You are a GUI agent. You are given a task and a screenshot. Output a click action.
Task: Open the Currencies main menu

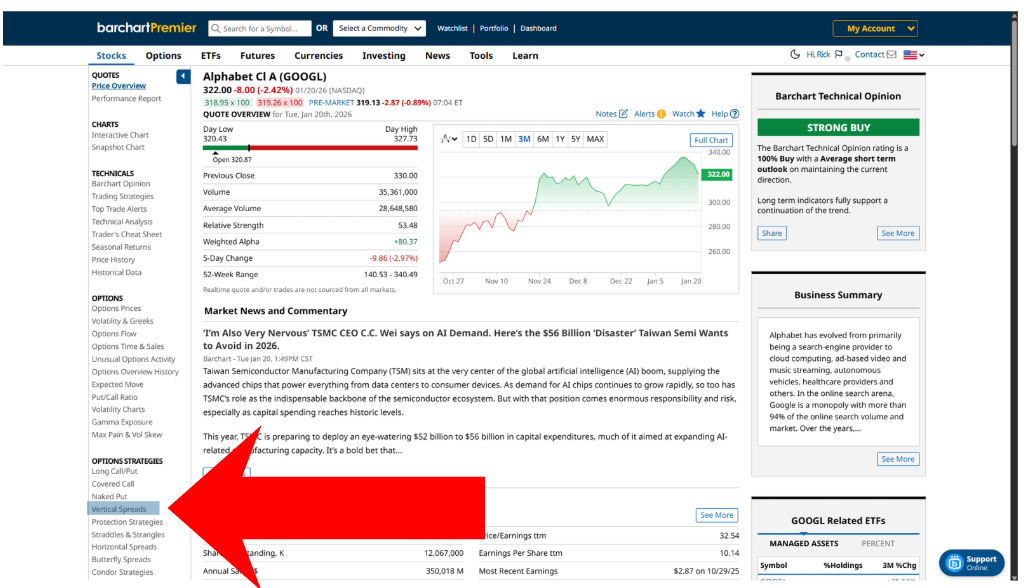(319, 56)
